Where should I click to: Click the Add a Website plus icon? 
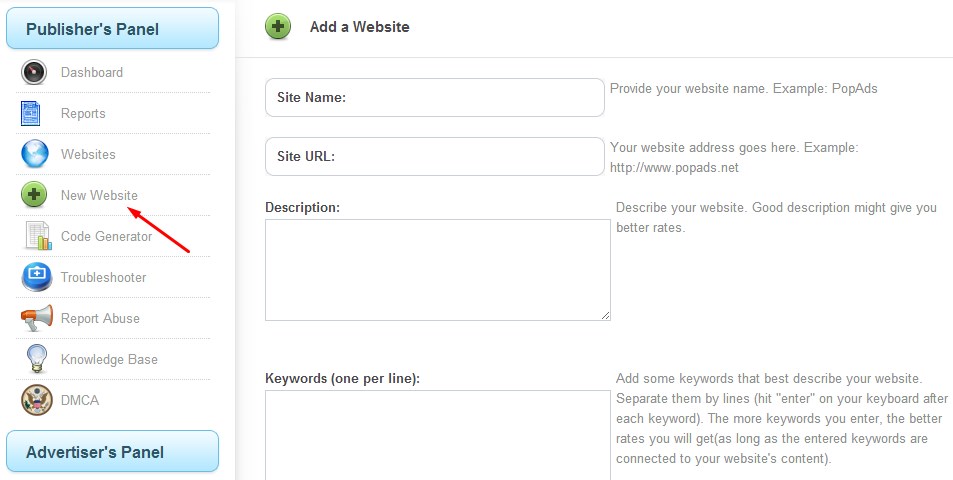click(278, 27)
